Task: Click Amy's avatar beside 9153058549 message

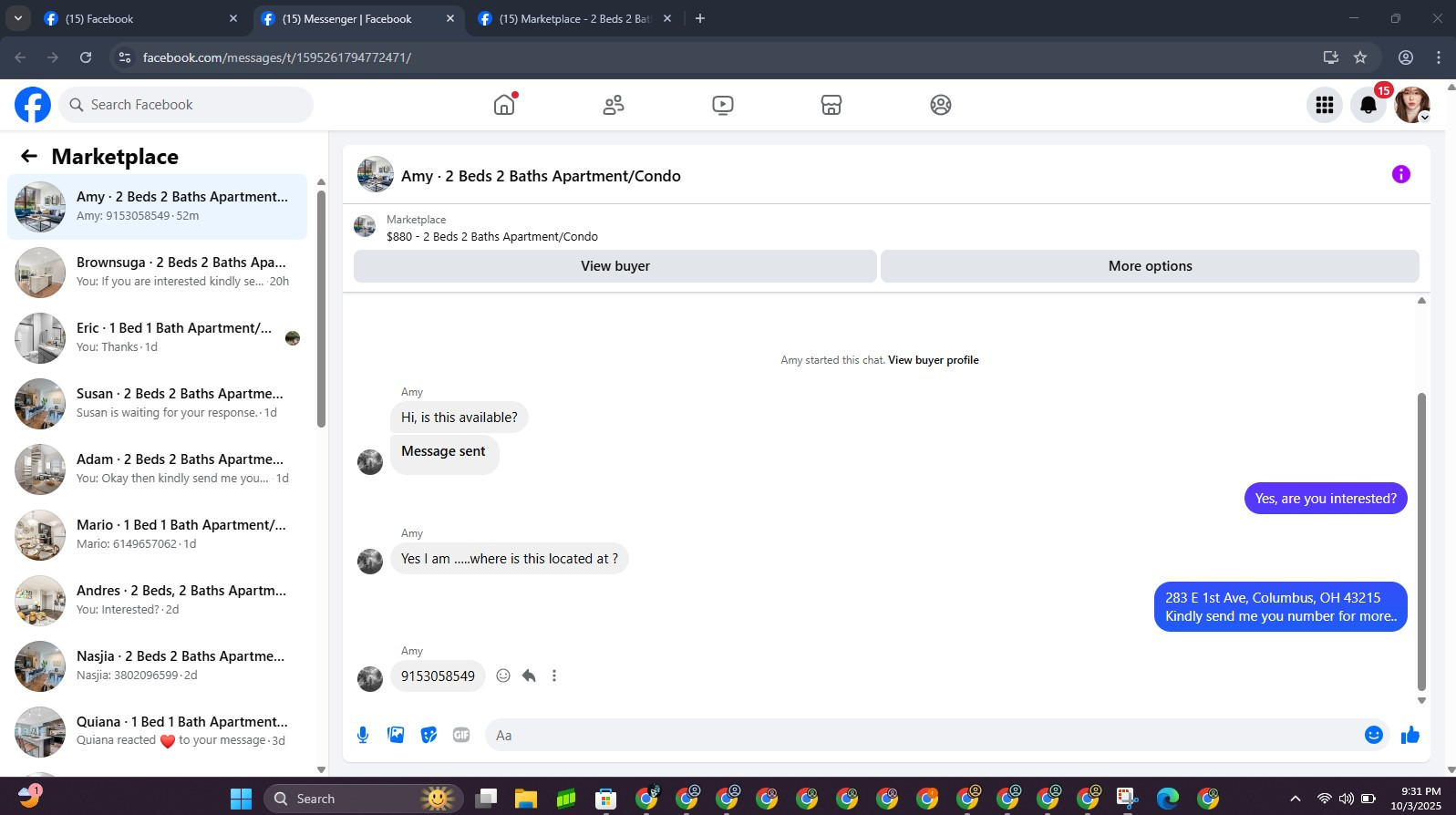Action: [370, 678]
